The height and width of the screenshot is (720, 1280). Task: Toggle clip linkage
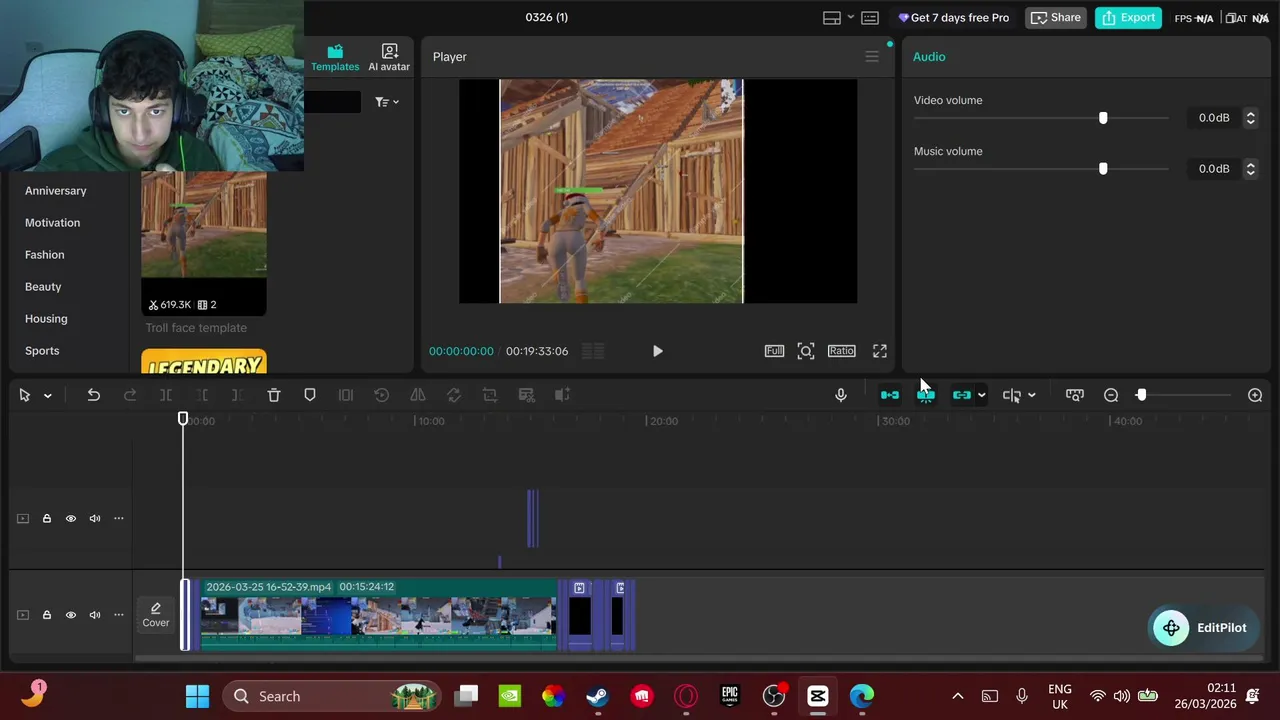962,395
